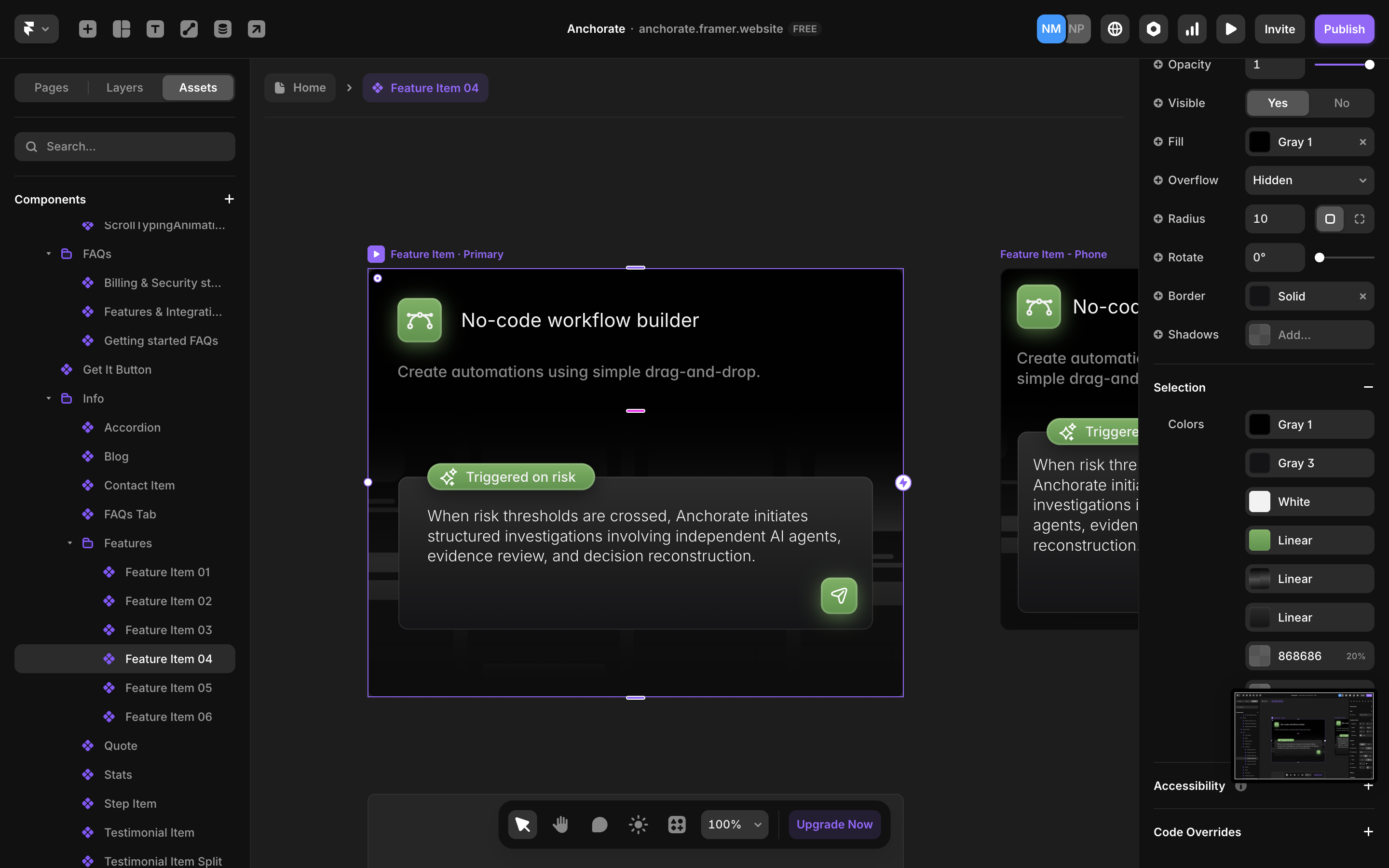The image size is (1389, 868).
Task: Toggle the light mode sun icon
Action: (638, 825)
